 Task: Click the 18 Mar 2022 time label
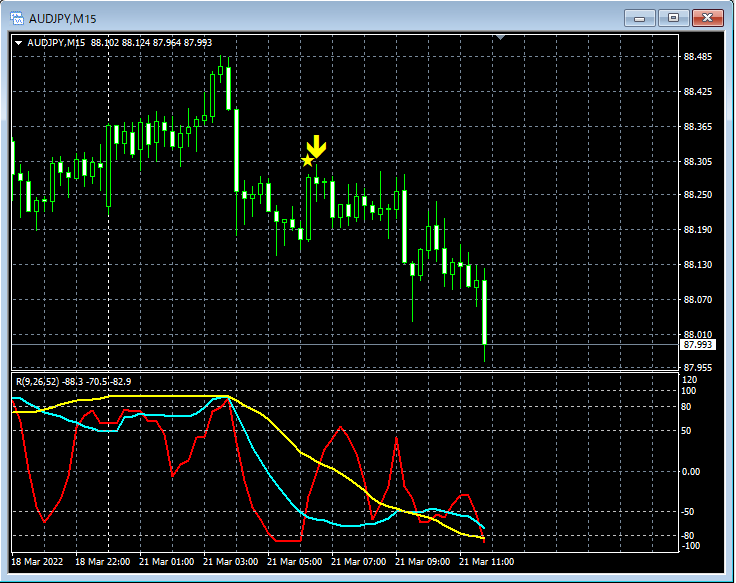(37, 562)
